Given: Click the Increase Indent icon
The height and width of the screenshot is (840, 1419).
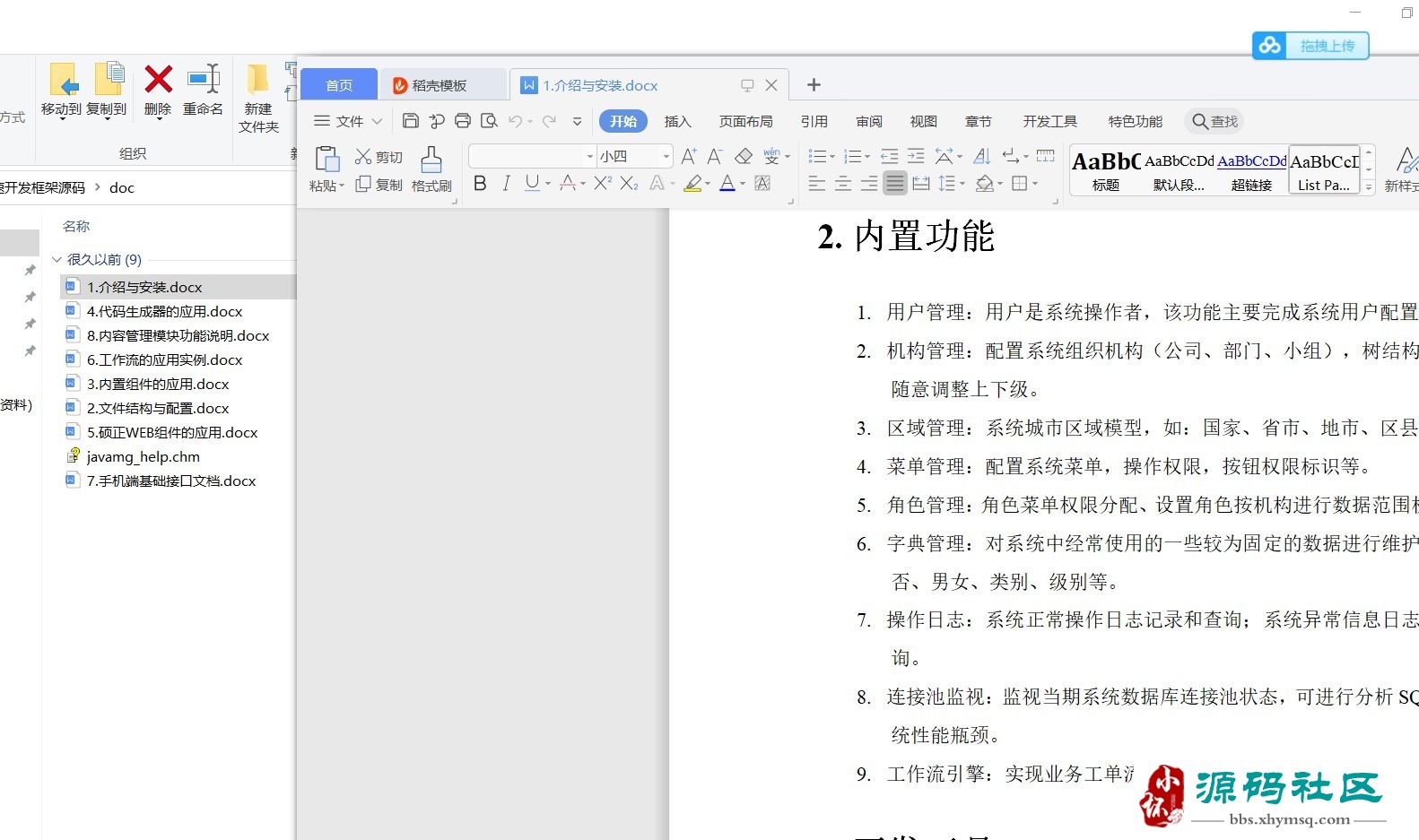Looking at the screenshot, I should (916, 157).
